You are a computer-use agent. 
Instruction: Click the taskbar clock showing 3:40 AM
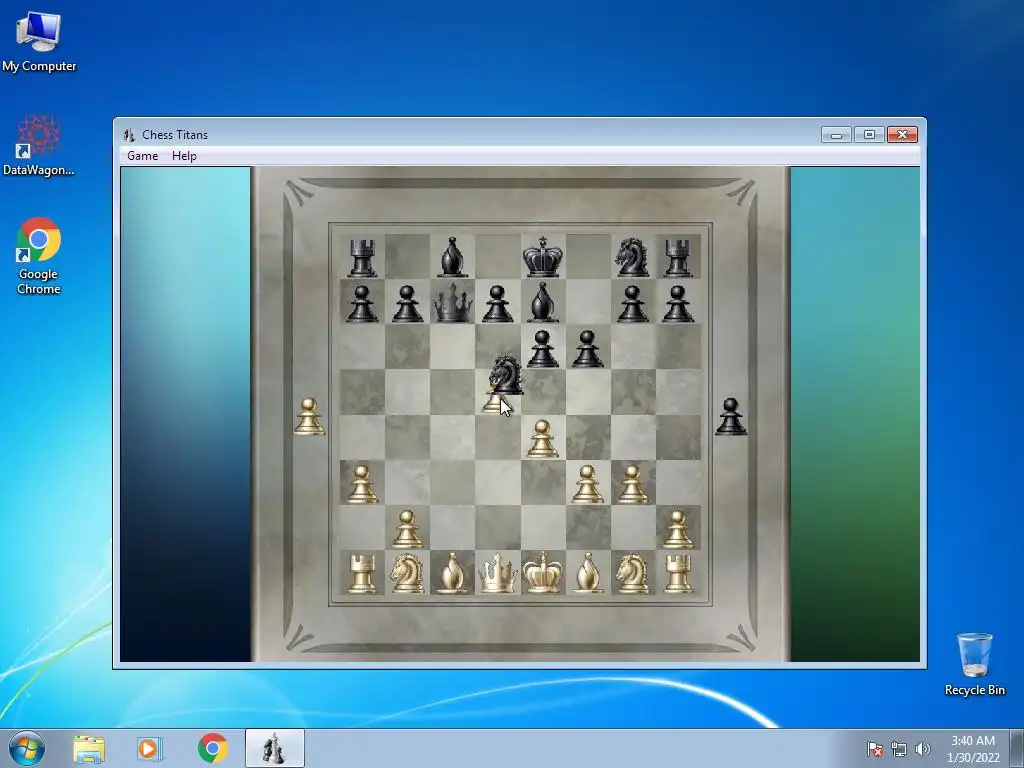pos(973,749)
